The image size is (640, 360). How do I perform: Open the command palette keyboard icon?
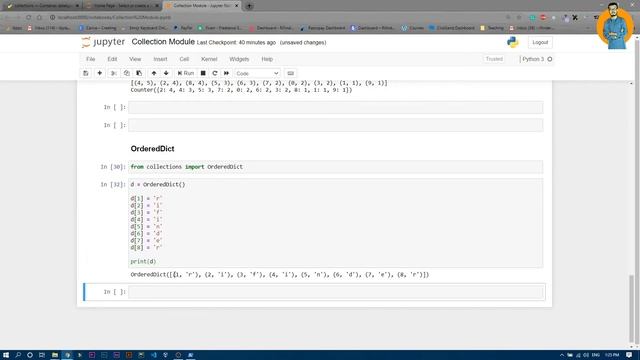[x=291, y=73]
